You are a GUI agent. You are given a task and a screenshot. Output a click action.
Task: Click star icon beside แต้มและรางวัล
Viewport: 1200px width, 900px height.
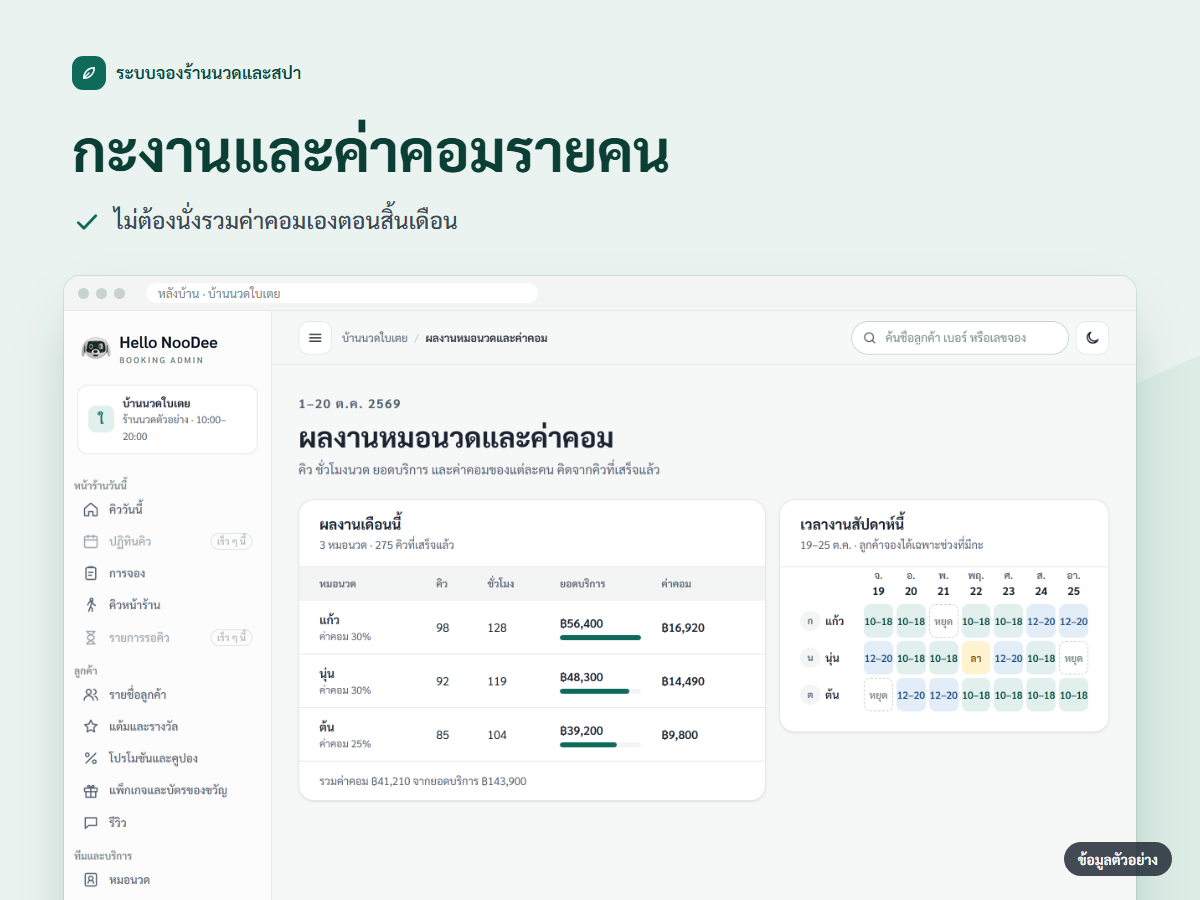coord(91,726)
